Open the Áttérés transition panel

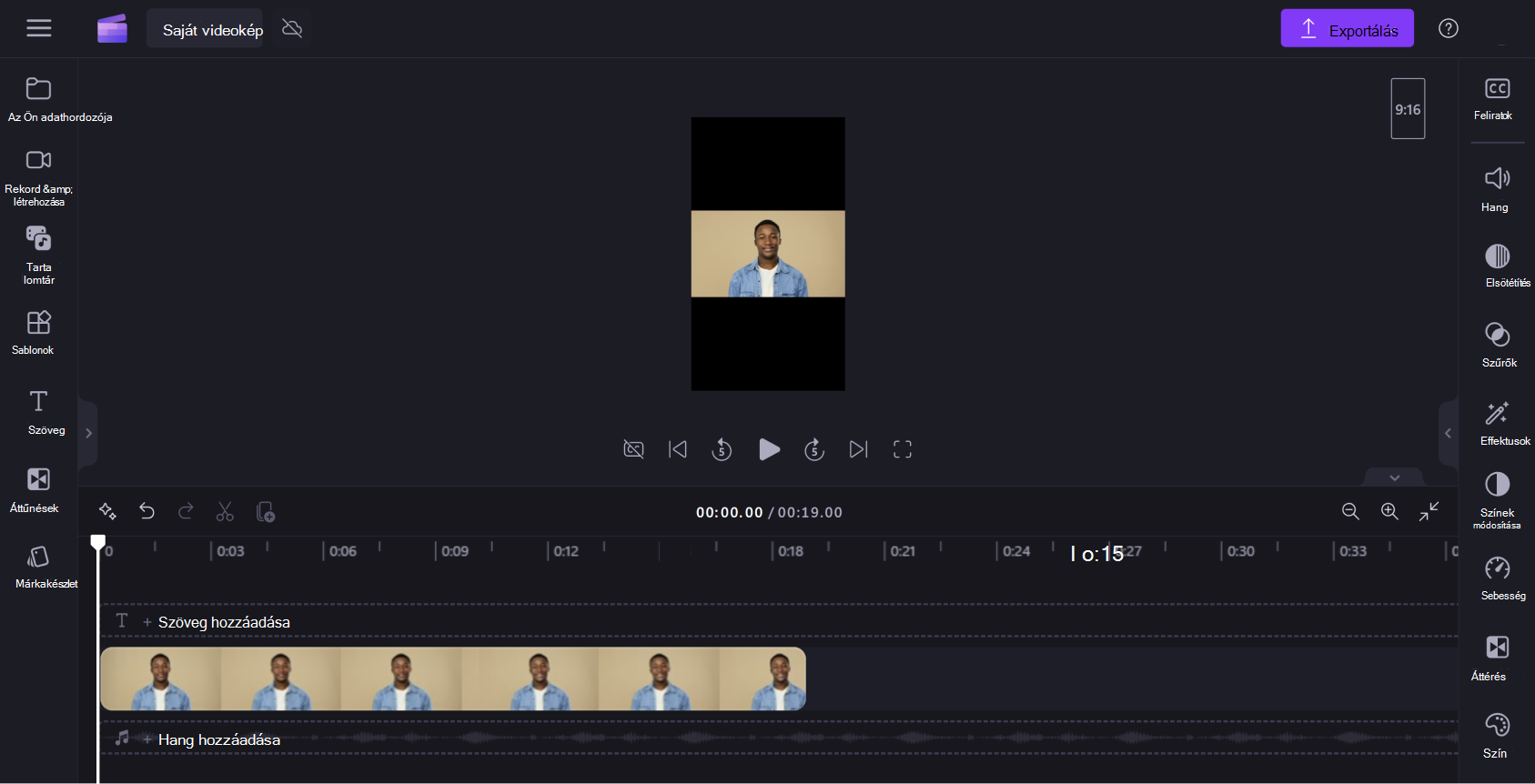point(1498,658)
